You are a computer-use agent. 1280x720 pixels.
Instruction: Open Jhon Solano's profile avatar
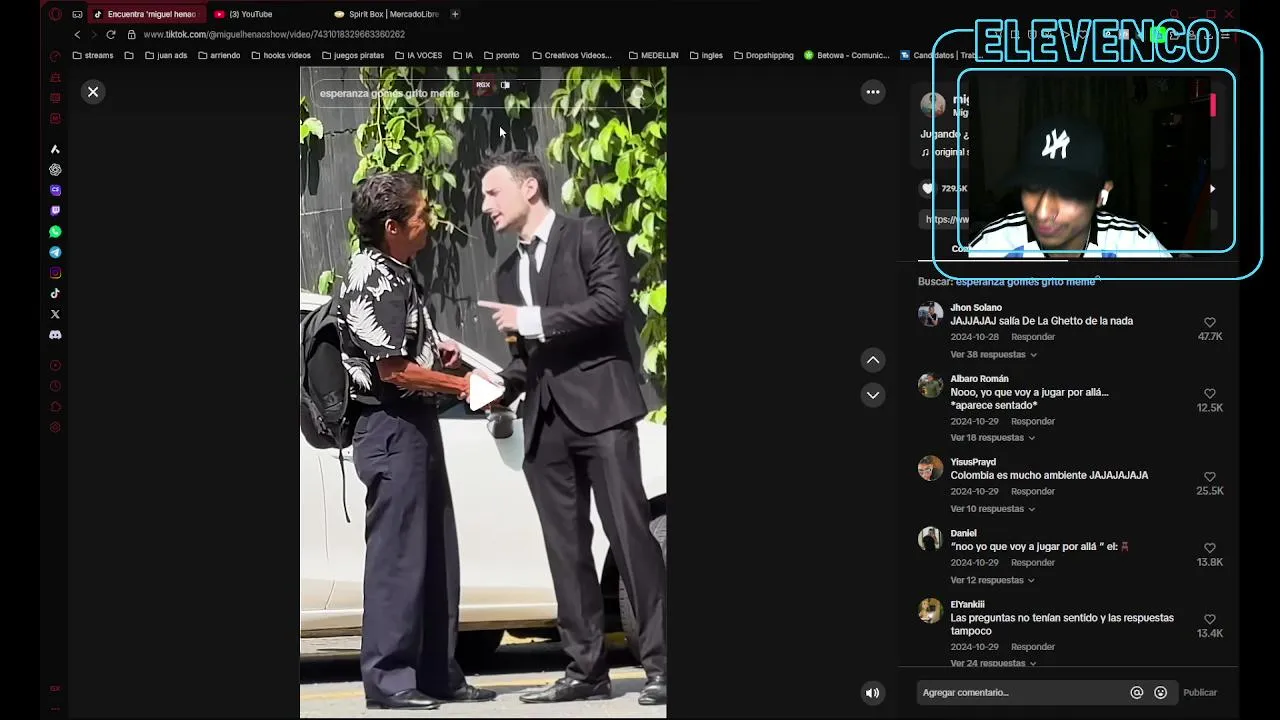click(931, 314)
